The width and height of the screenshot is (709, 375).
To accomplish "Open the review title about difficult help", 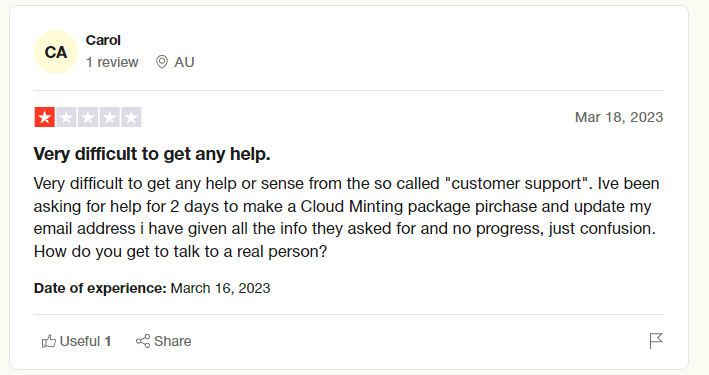I will point(152,154).
